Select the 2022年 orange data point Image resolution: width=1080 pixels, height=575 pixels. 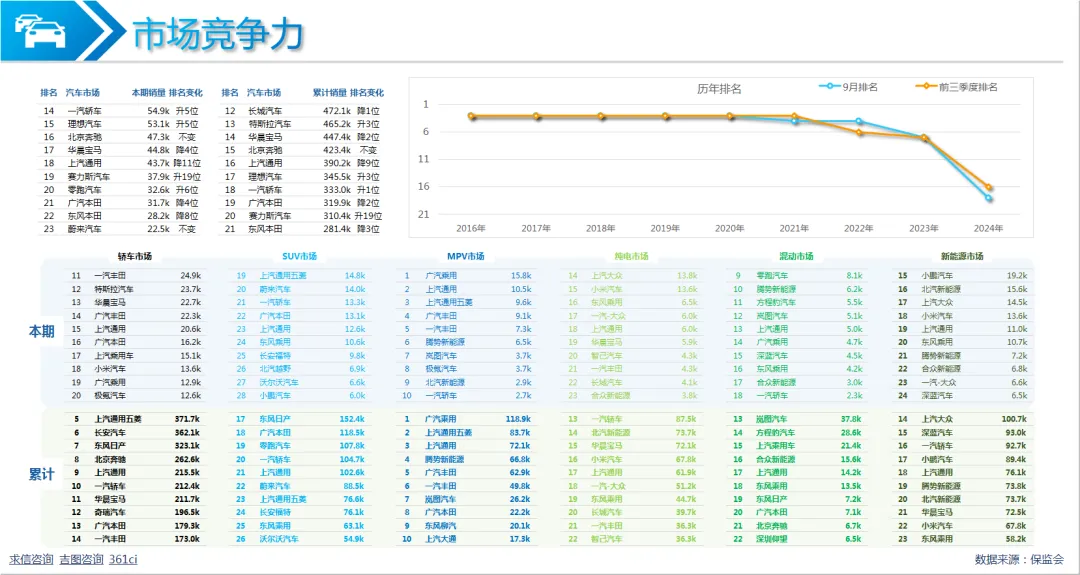tap(859, 132)
